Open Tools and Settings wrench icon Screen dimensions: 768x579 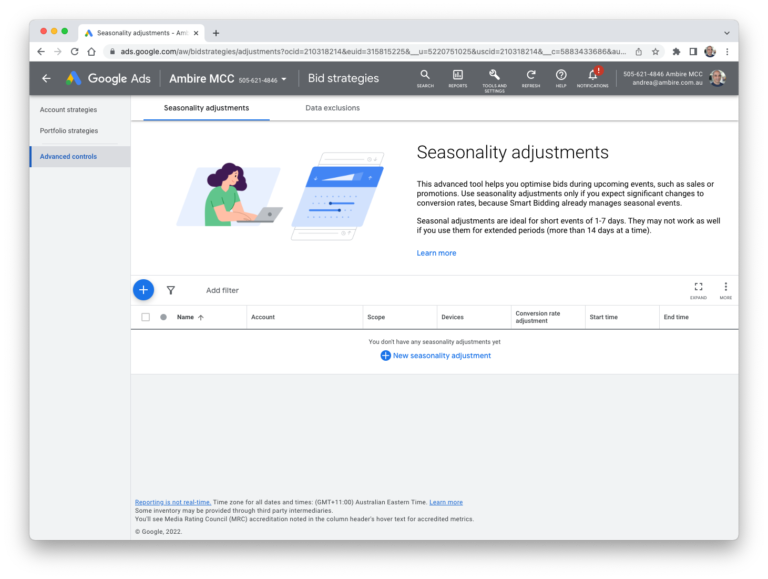click(494, 80)
